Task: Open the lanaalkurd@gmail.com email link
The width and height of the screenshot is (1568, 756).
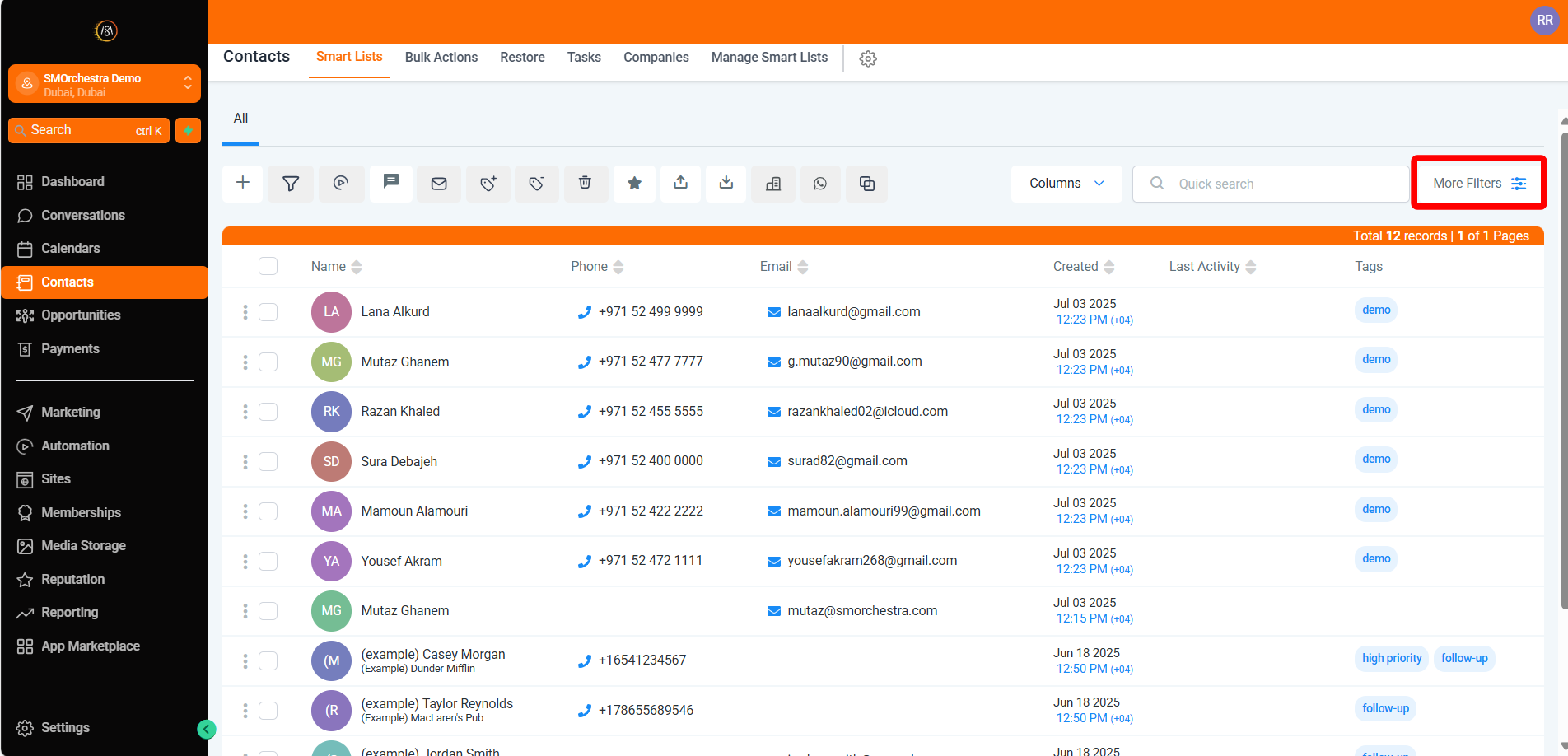Action: click(x=853, y=312)
